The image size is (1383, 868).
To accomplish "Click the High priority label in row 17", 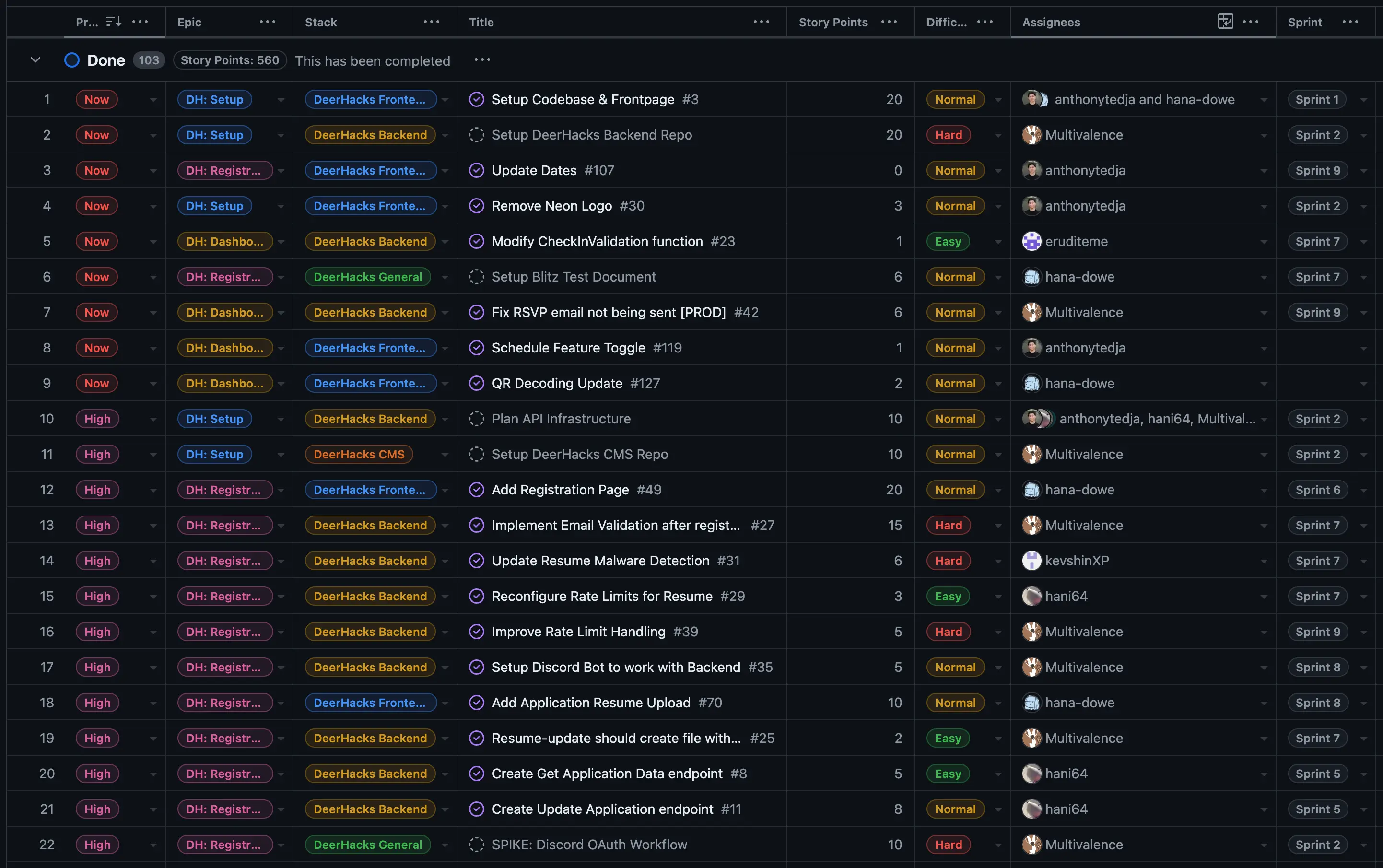I will (x=97, y=667).
